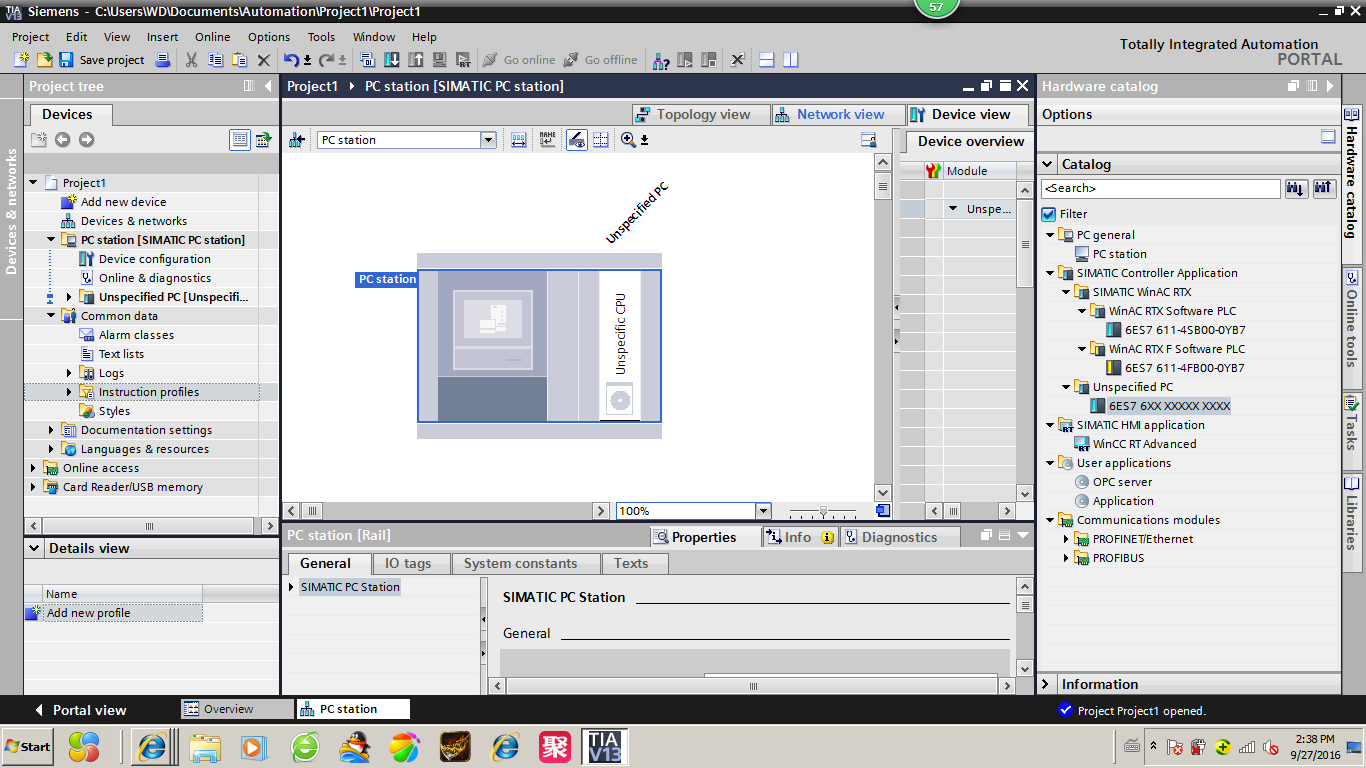Open the IO tags tab
The width and height of the screenshot is (1366, 768).
point(409,564)
